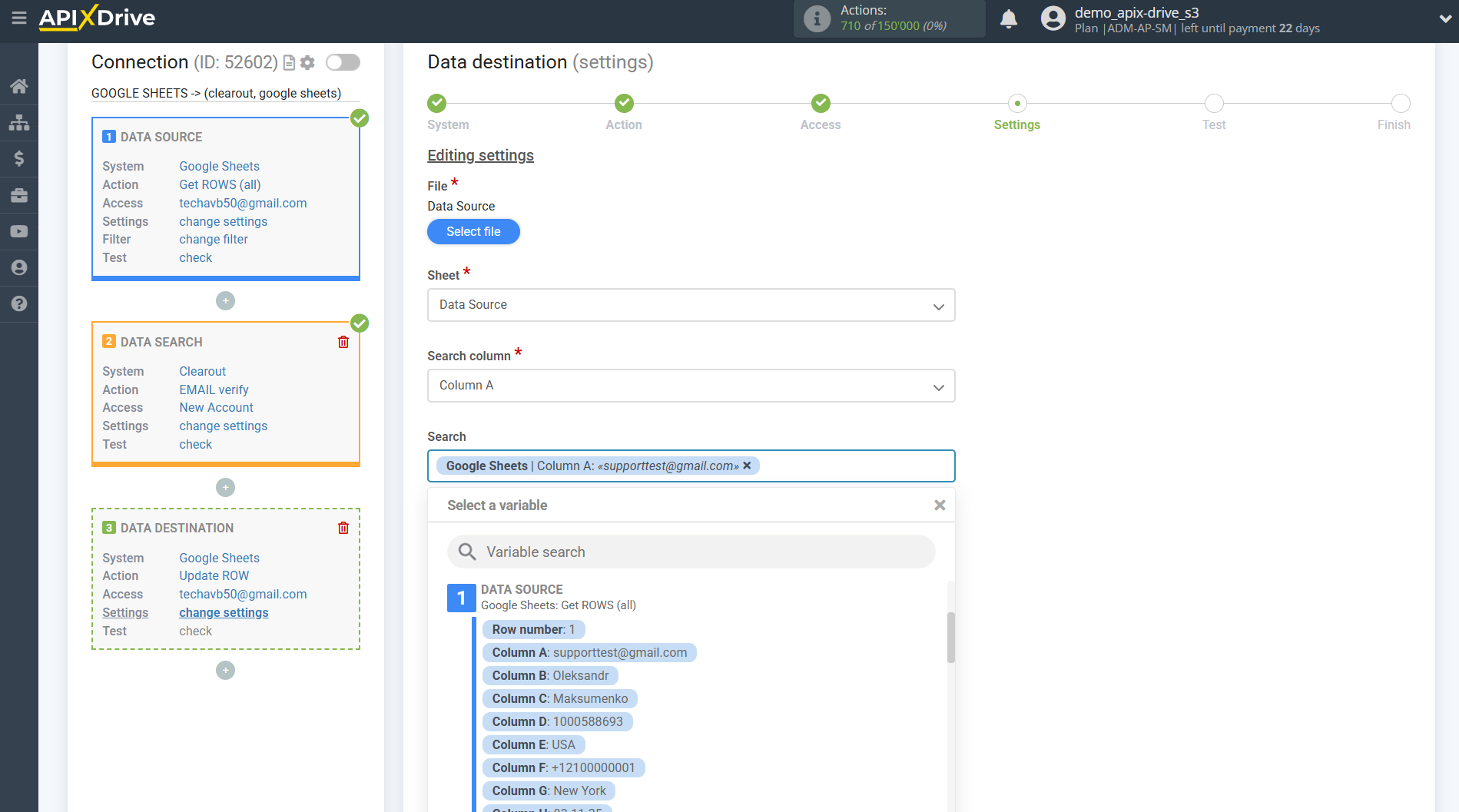
Task: Select the Home icon in the sidebar
Action: pos(19,86)
